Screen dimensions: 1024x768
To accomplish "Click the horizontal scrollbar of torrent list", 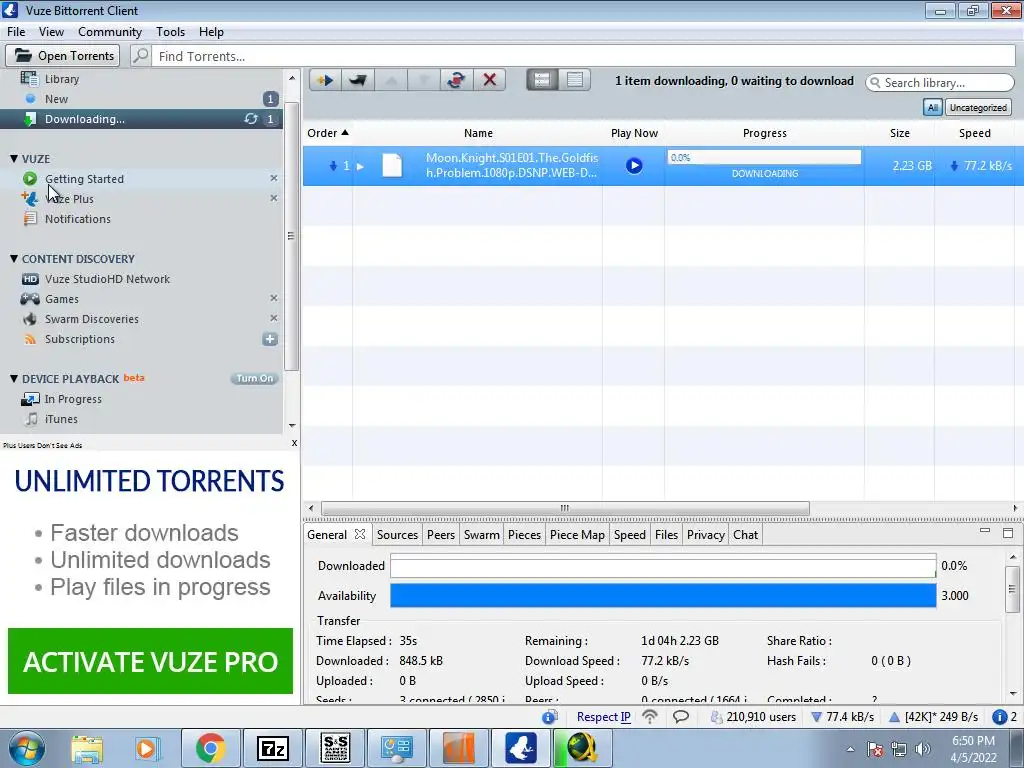I will pos(565,508).
